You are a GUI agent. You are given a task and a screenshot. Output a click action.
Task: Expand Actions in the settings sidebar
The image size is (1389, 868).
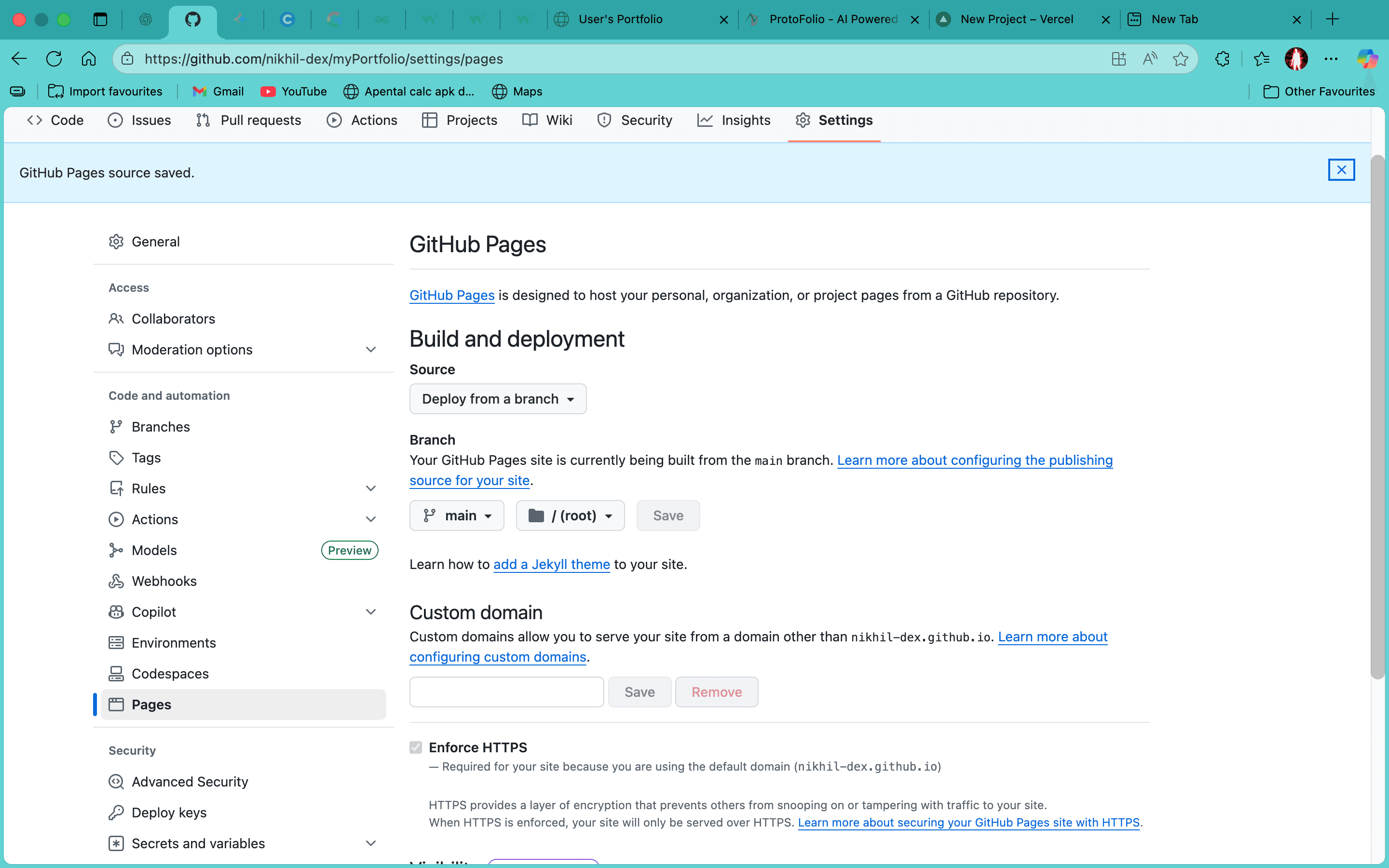click(371, 519)
